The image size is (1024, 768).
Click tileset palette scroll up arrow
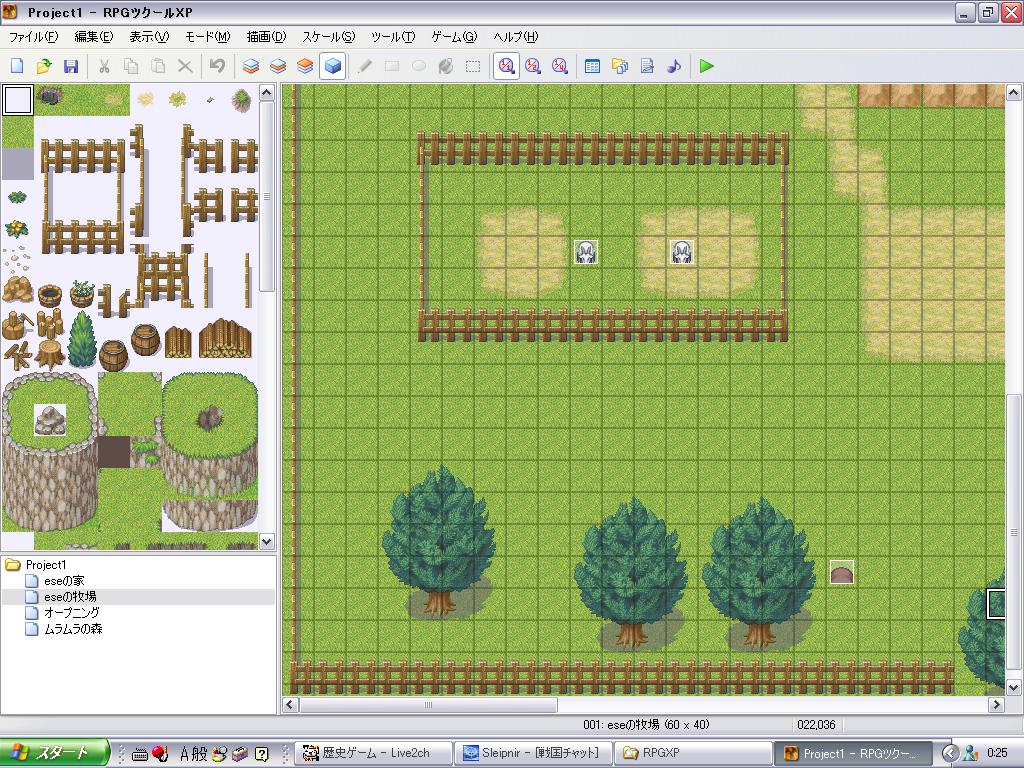266,93
